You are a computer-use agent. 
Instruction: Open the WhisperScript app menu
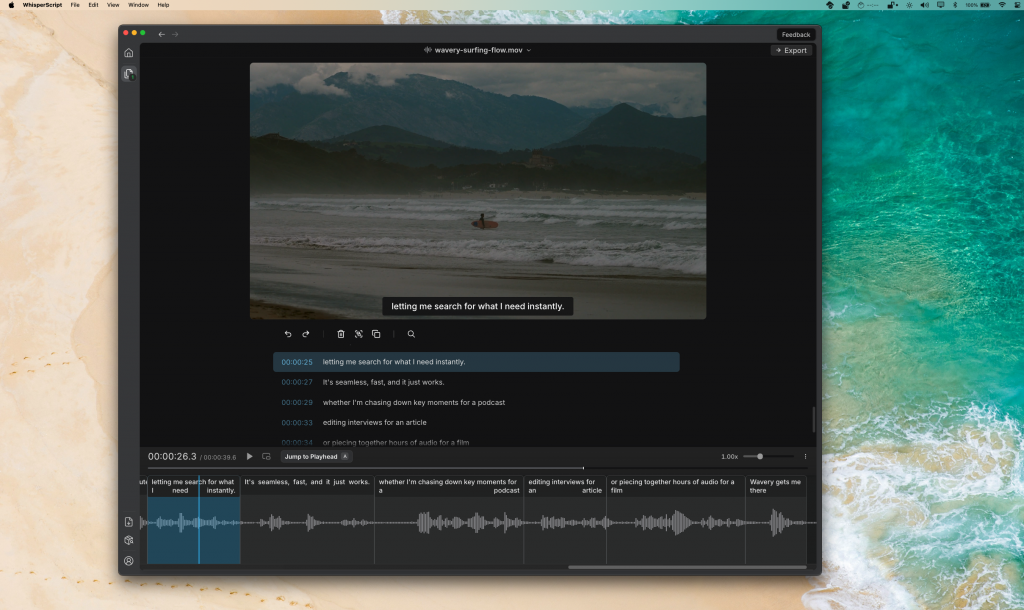42,5
